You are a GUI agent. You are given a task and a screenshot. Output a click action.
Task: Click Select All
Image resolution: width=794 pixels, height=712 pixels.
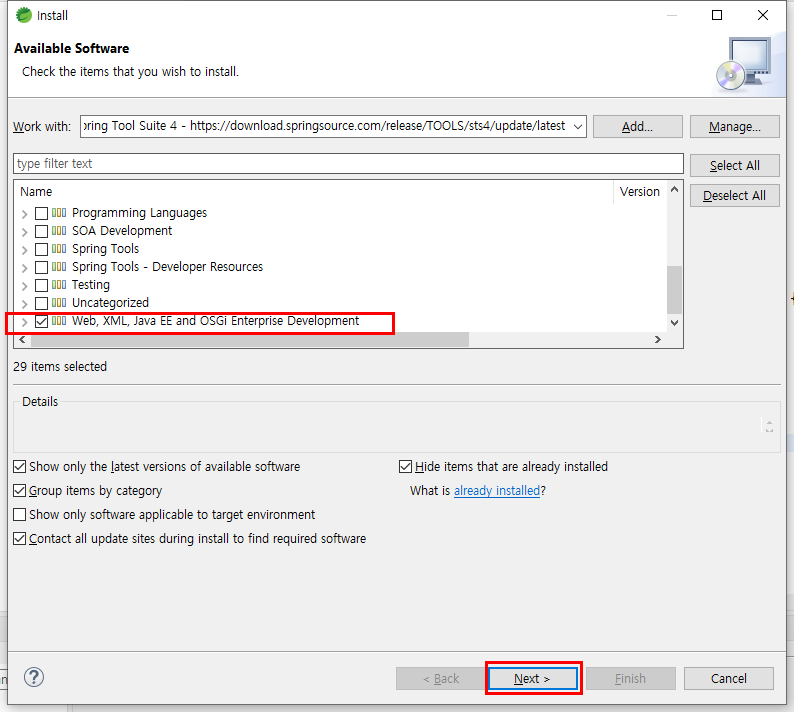734,166
